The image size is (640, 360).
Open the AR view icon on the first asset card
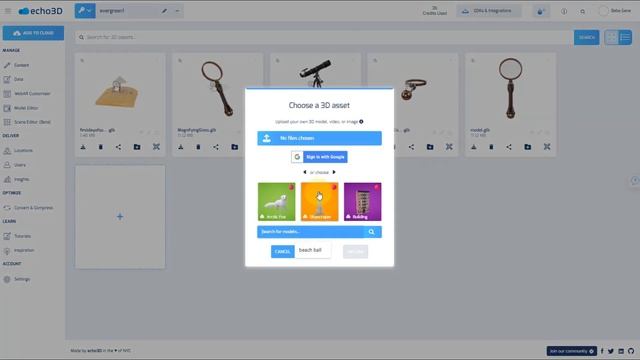pos(156,147)
